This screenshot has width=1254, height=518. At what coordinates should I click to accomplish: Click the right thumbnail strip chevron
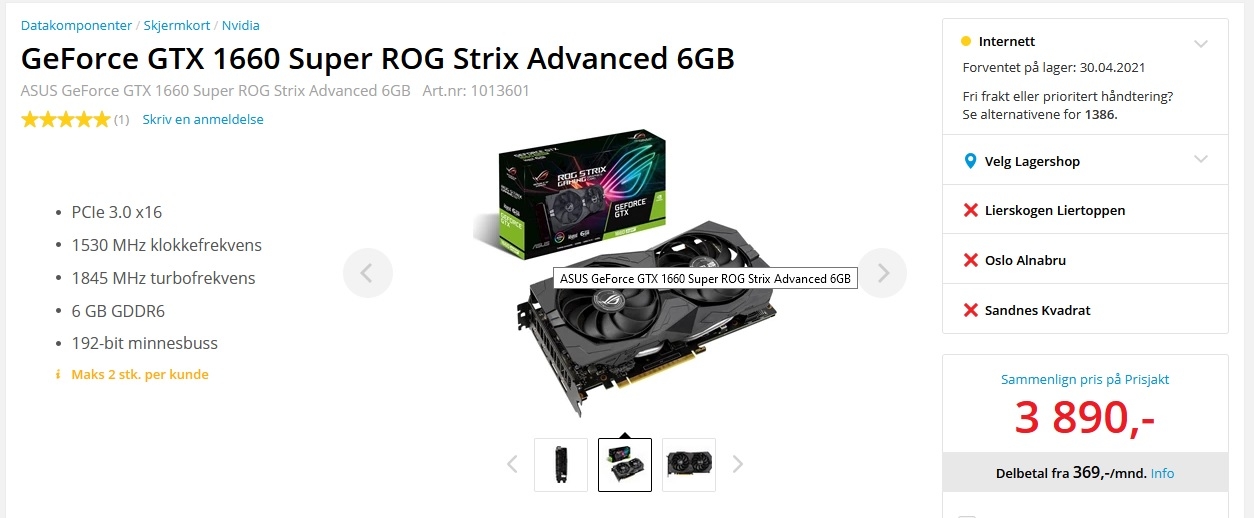[738, 464]
